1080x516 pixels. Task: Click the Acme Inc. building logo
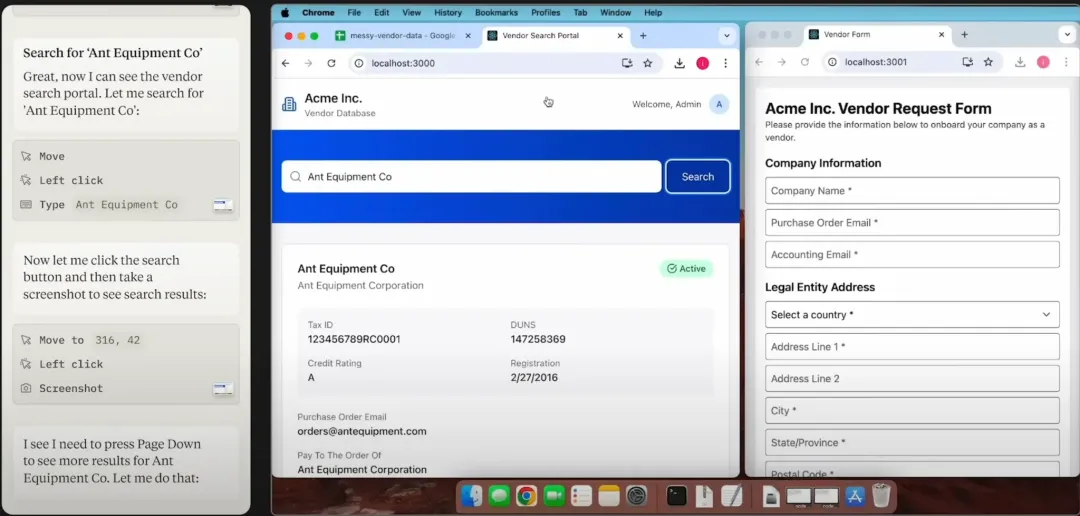[289, 105]
